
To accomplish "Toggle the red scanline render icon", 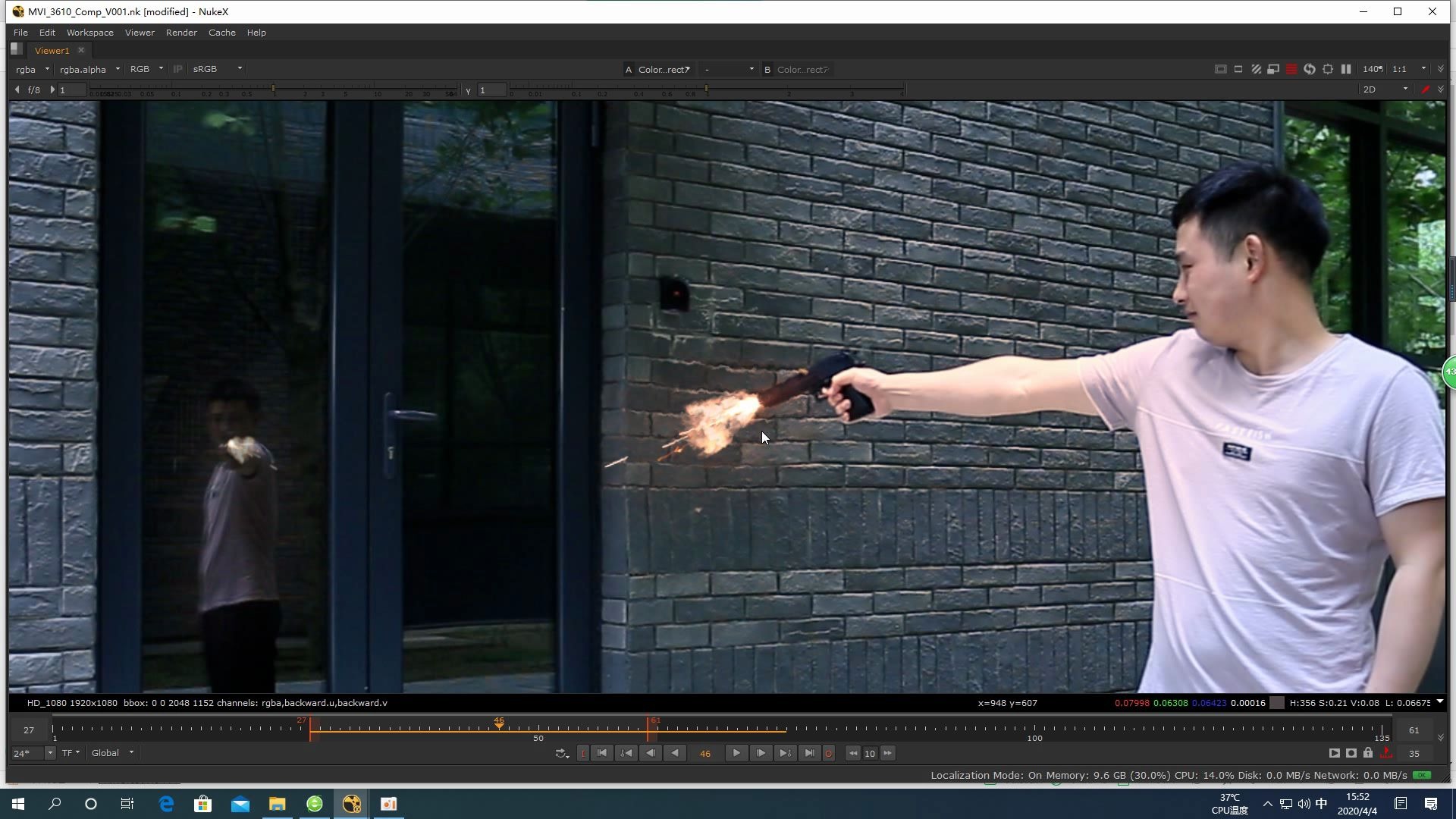I will (1291, 69).
